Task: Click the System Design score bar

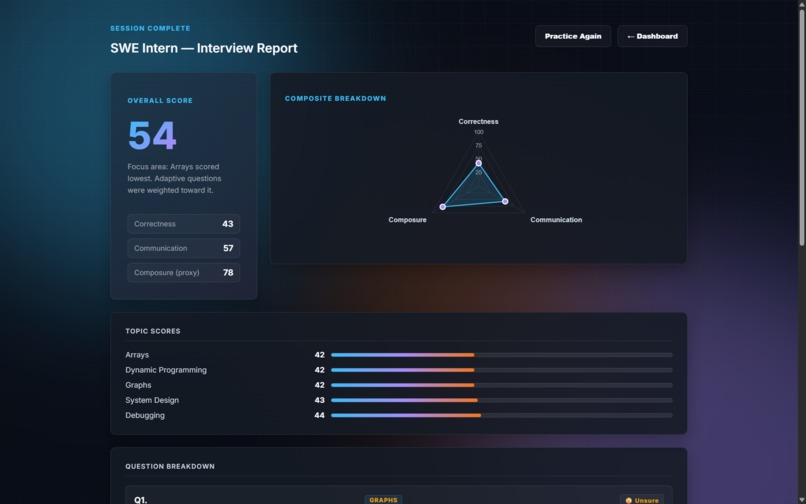Action: click(x=502, y=400)
